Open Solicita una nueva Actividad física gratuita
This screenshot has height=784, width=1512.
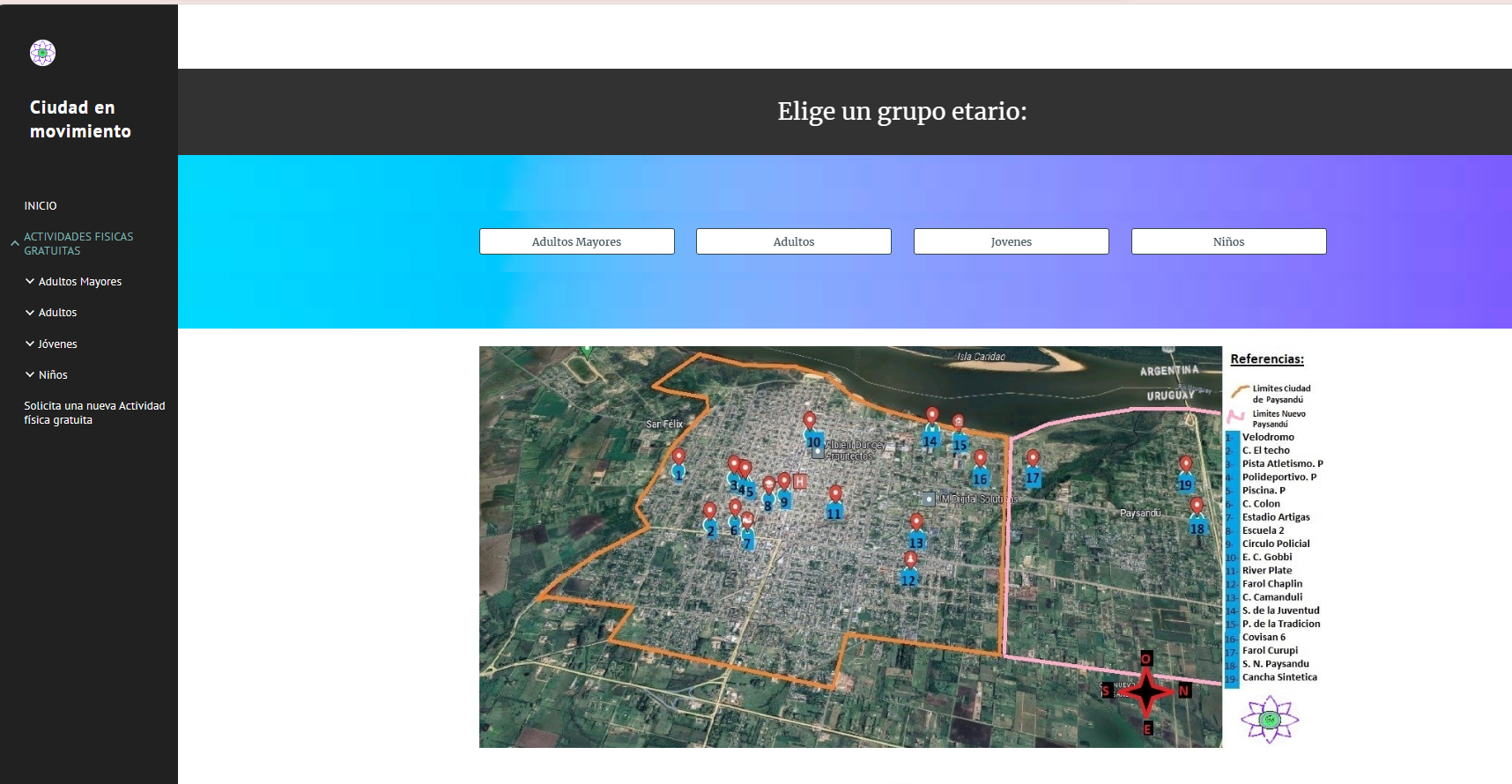pyautogui.click(x=94, y=413)
